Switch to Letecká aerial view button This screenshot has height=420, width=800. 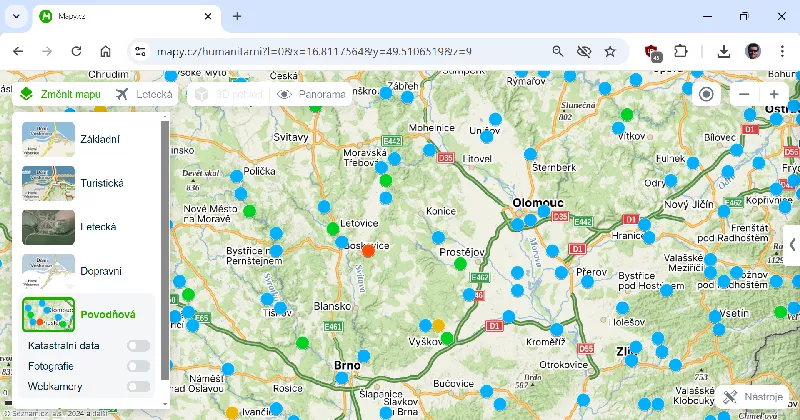(x=145, y=94)
